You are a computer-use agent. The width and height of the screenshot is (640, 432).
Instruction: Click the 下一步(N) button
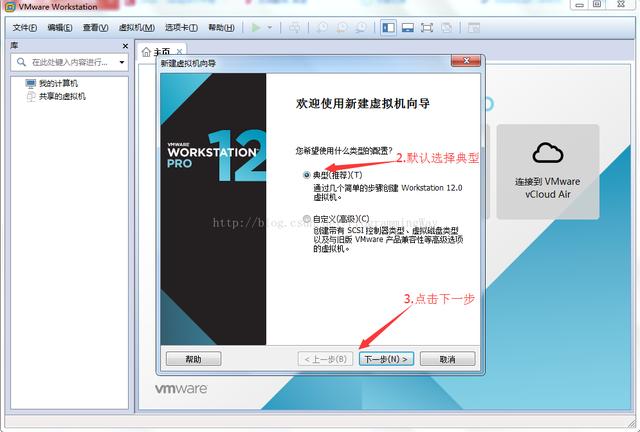385,359
